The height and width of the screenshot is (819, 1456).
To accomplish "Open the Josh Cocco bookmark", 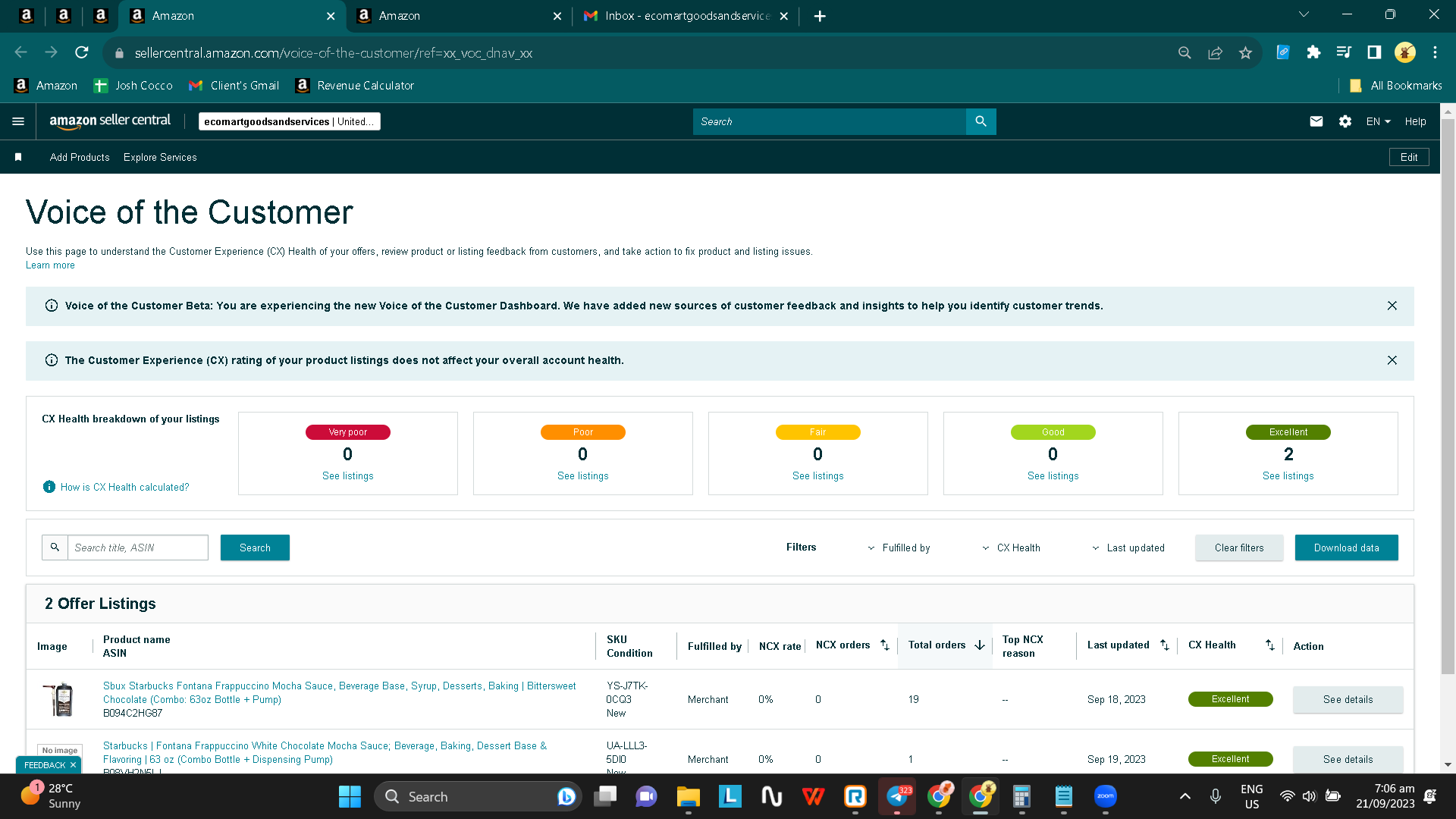I will click(x=133, y=86).
